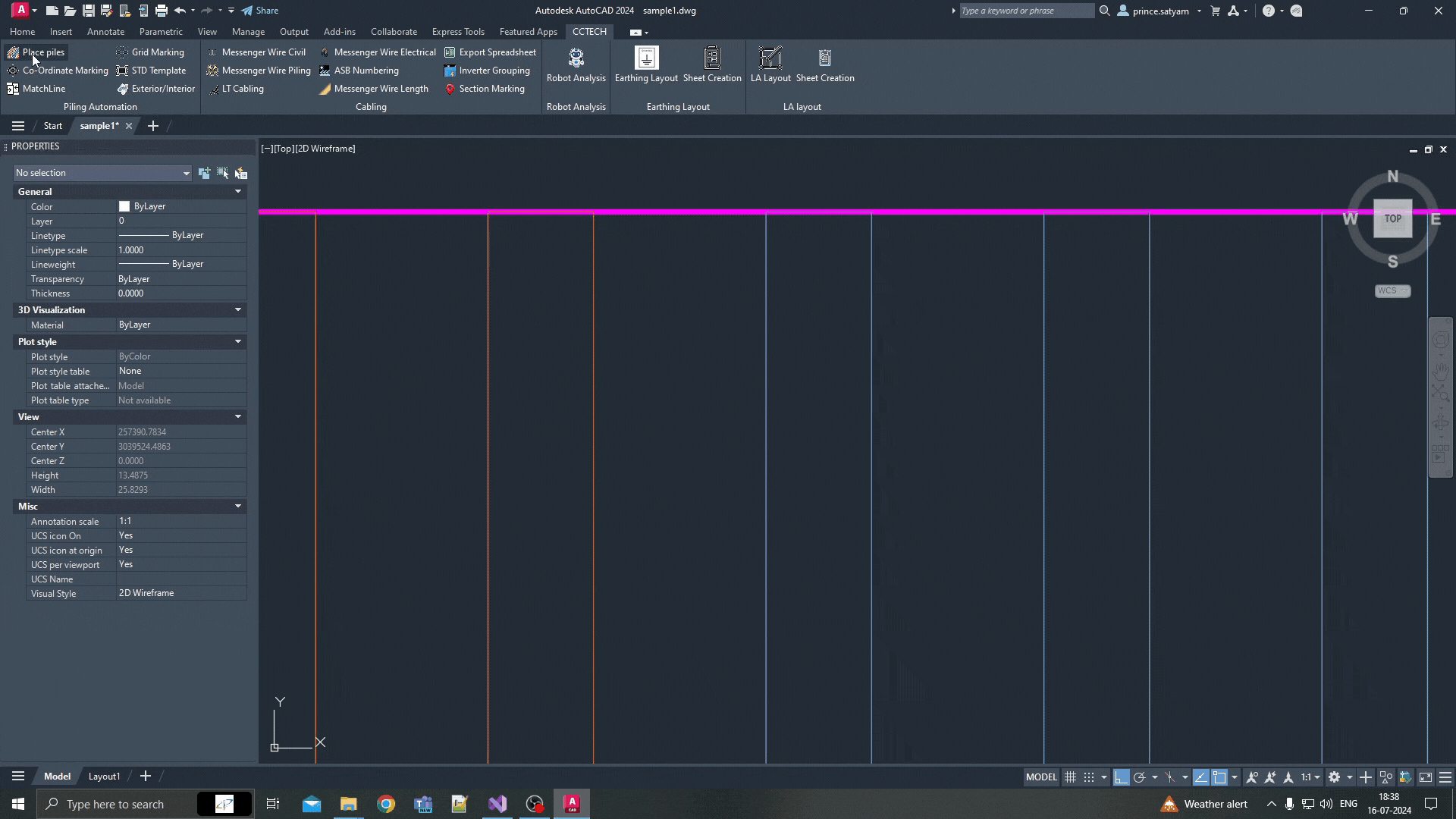1456x819 pixels.
Task: Choose the ASB Numbering command
Action: [359, 71]
